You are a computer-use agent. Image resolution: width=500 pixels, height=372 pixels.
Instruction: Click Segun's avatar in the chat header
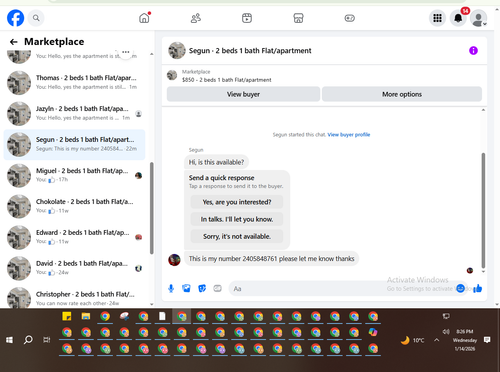[177, 50]
